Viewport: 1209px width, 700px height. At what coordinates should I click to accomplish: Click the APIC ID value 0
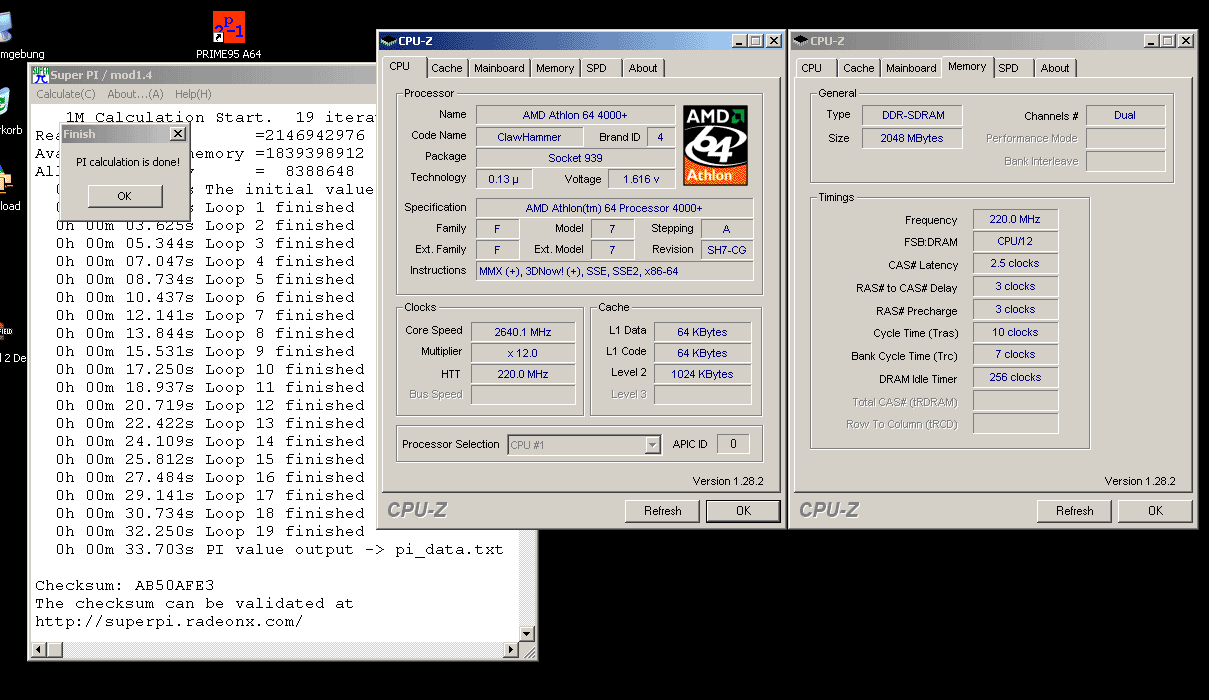pyautogui.click(x=732, y=444)
